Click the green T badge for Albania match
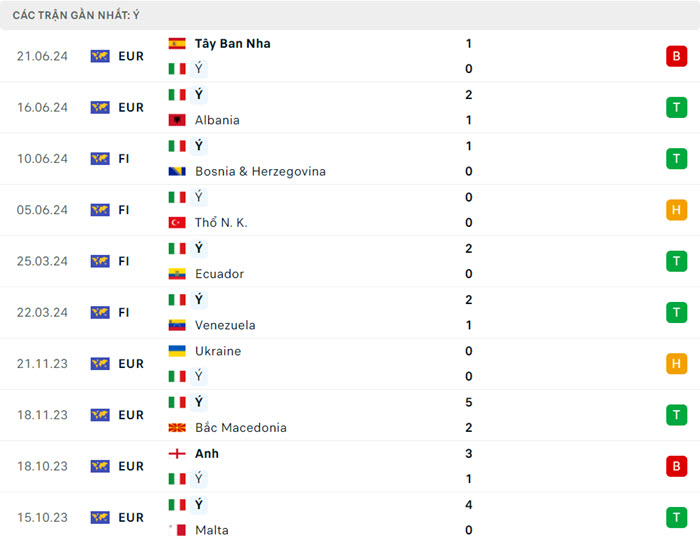Screen dimensions: 700x540 (x=676, y=107)
